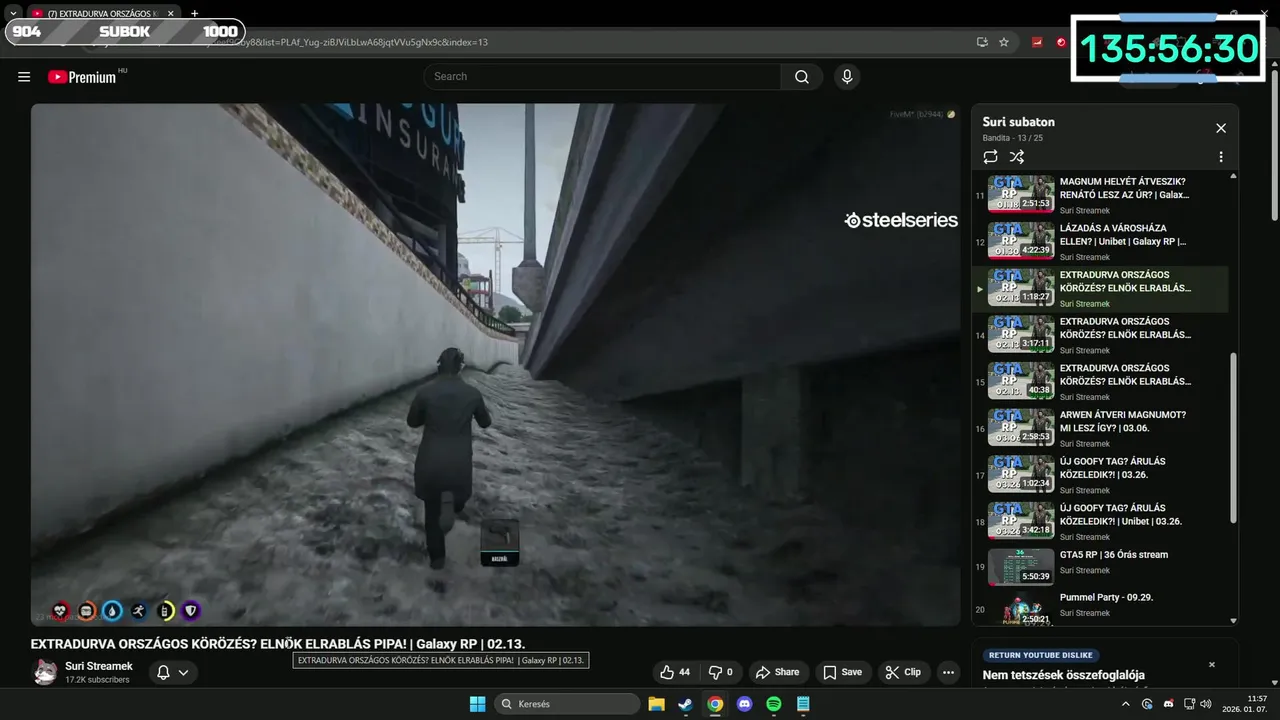Screen dimensions: 1280x720
Task: Share this video
Action: (x=777, y=672)
